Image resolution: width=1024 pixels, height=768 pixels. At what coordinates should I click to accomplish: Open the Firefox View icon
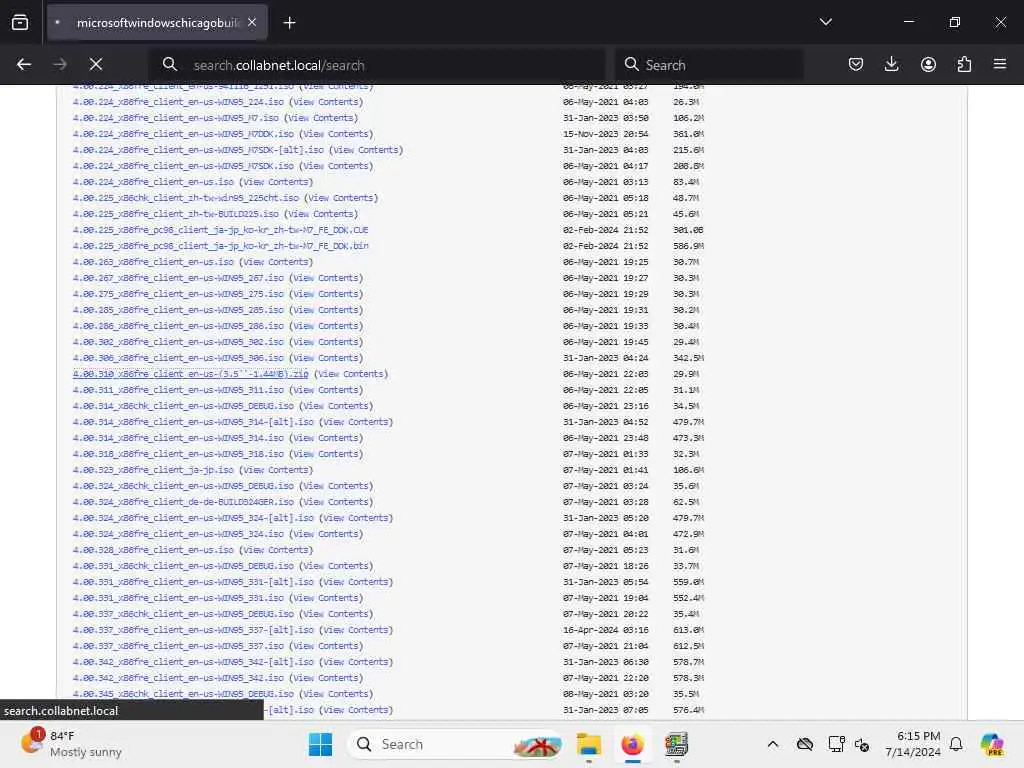tap(20, 22)
